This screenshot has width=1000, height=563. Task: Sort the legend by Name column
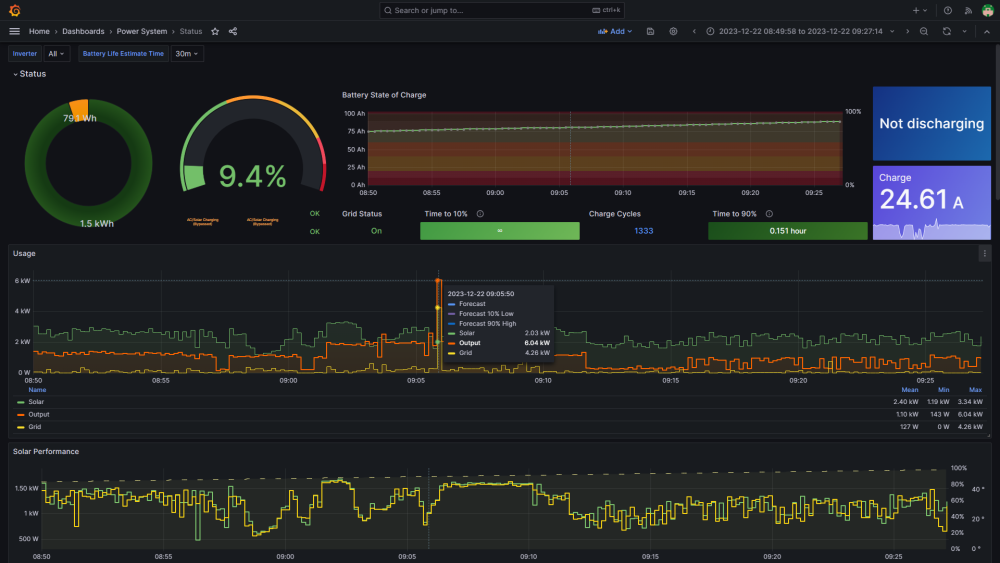[x=37, y=390]
